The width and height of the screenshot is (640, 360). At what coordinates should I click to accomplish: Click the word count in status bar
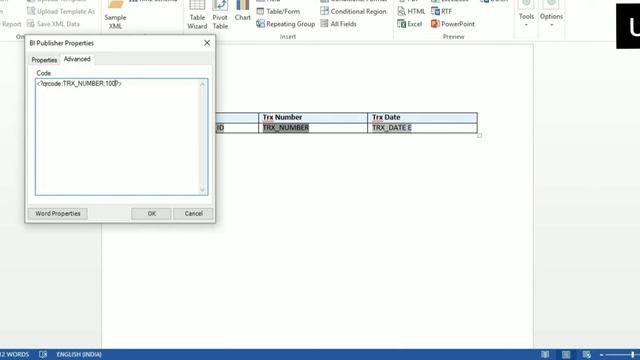click(14, 354)
